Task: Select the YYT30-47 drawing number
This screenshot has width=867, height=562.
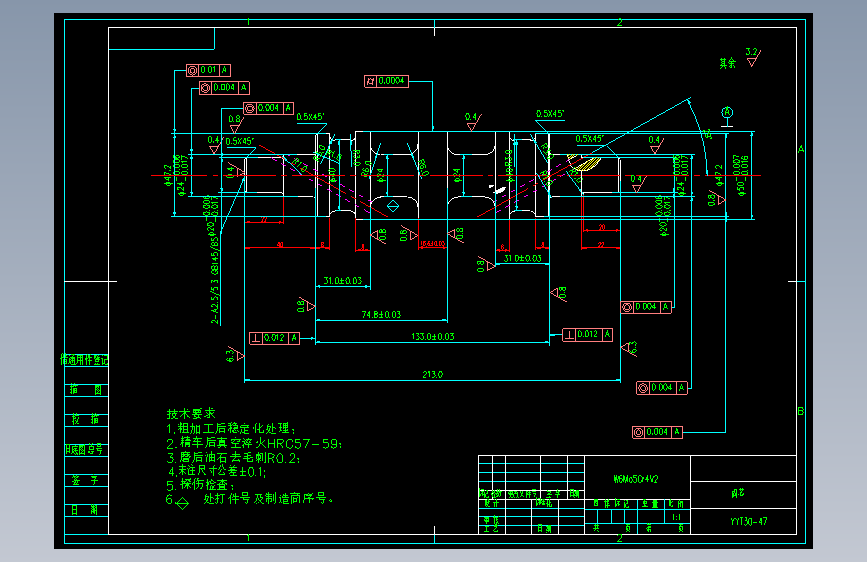Action: 749,521
